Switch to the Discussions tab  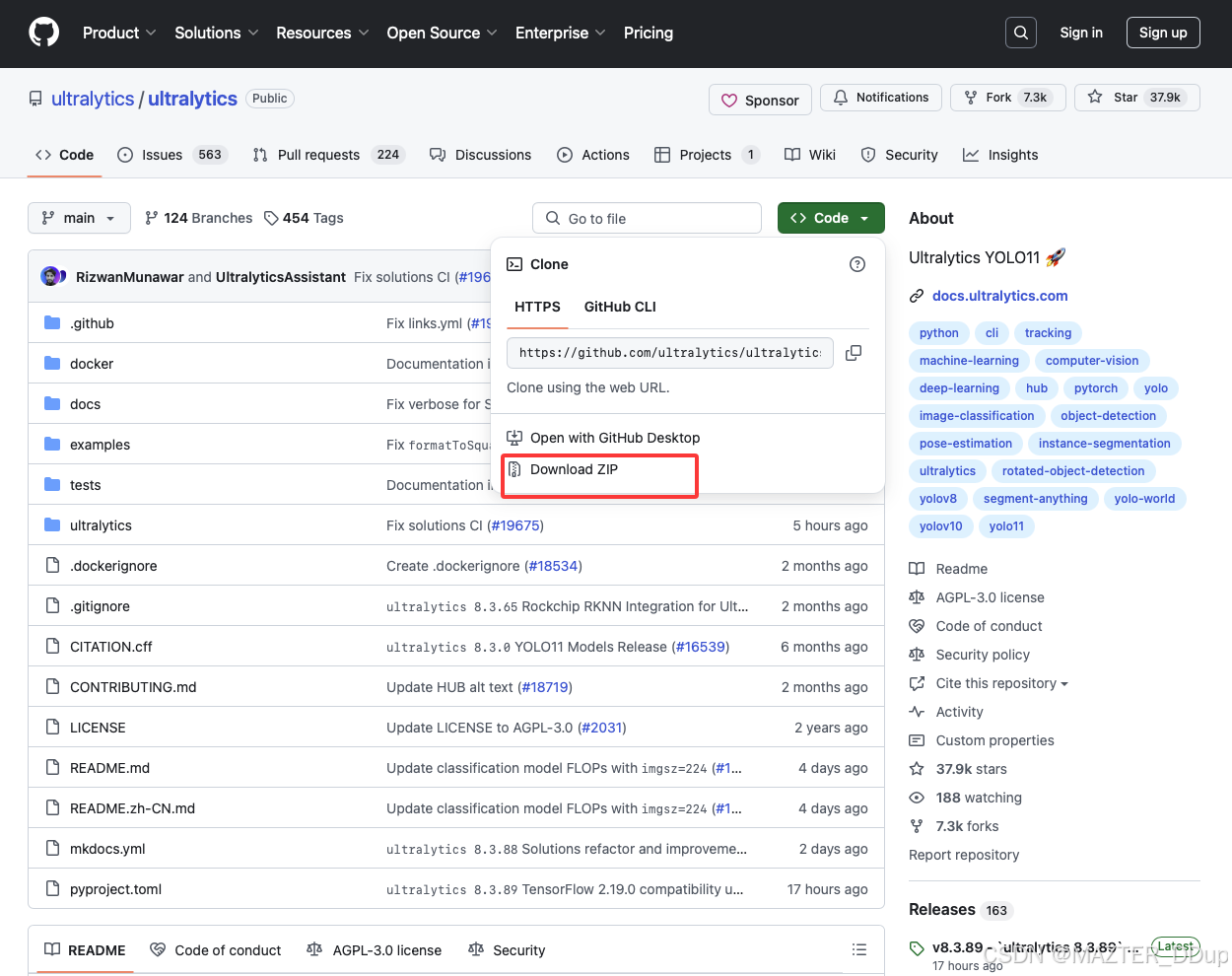[481, 155]
